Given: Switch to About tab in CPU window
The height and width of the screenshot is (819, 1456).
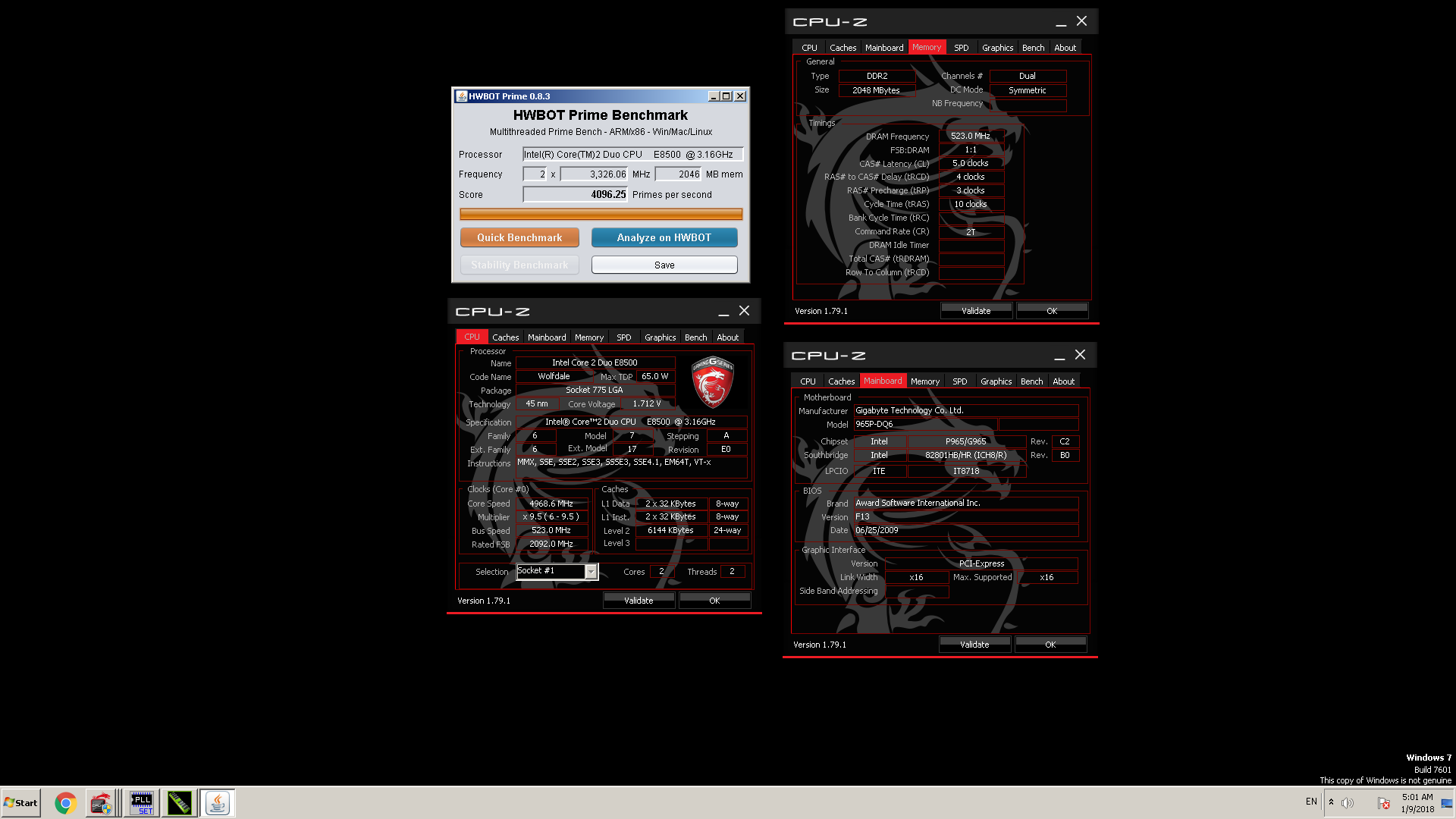Looking at the screenshot, I should click(727, 337).
